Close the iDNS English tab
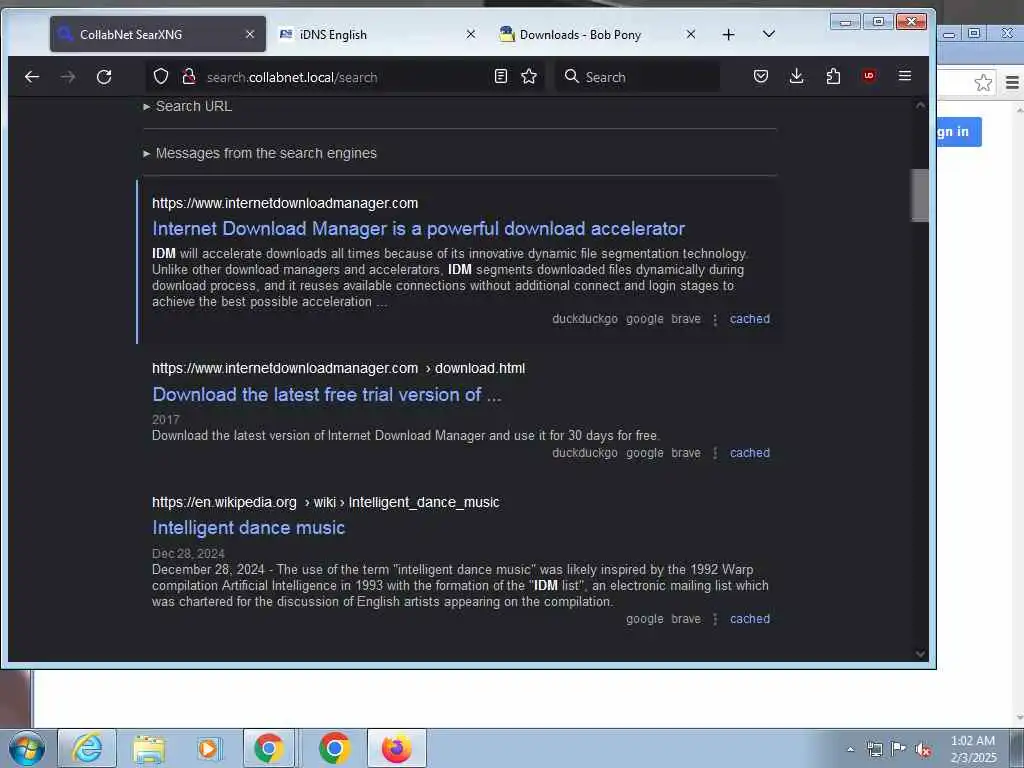Viewport: 1024px width, 768px height. pyautogui.click(x=470, y=34)
